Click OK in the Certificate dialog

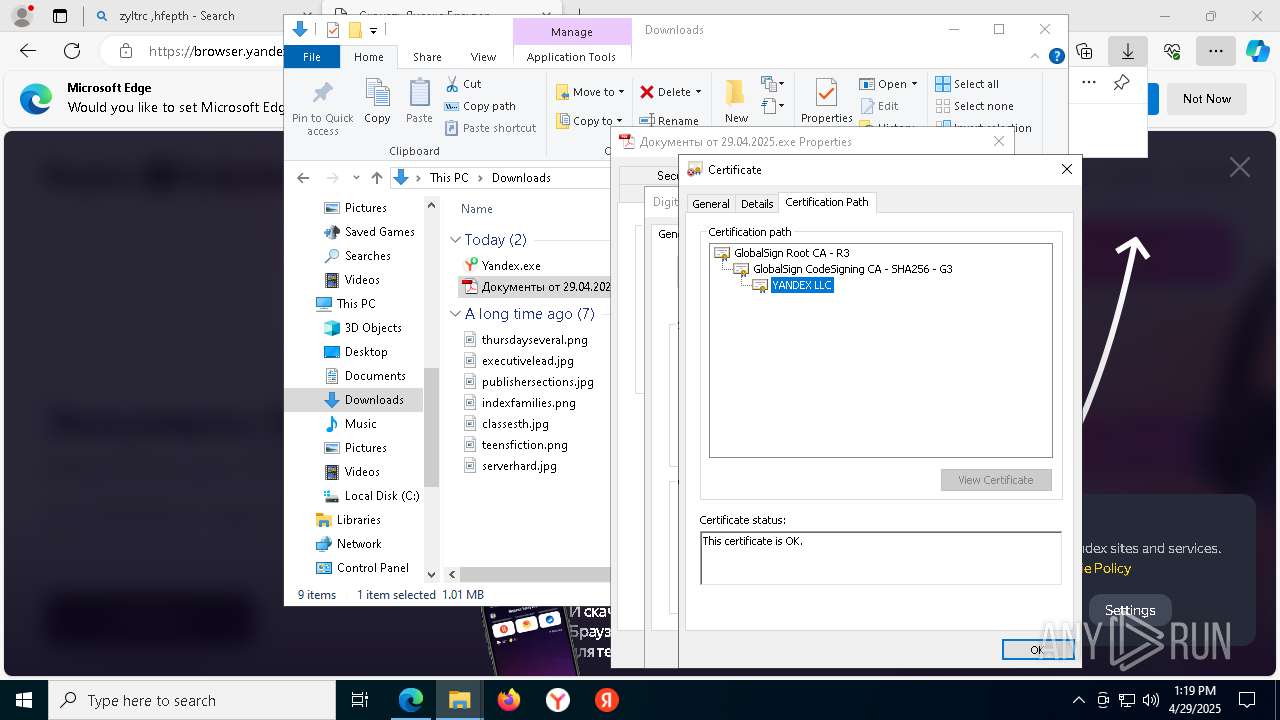pos(1037,649)
